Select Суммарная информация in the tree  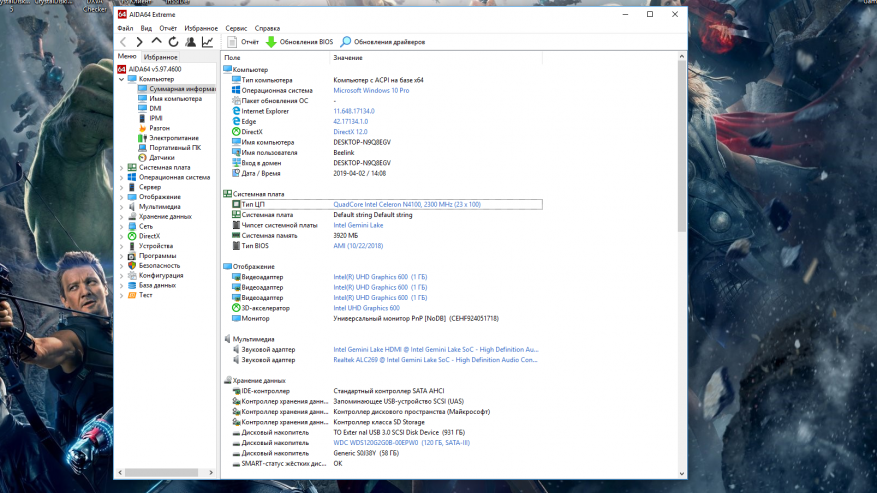(x=182, y=89)
